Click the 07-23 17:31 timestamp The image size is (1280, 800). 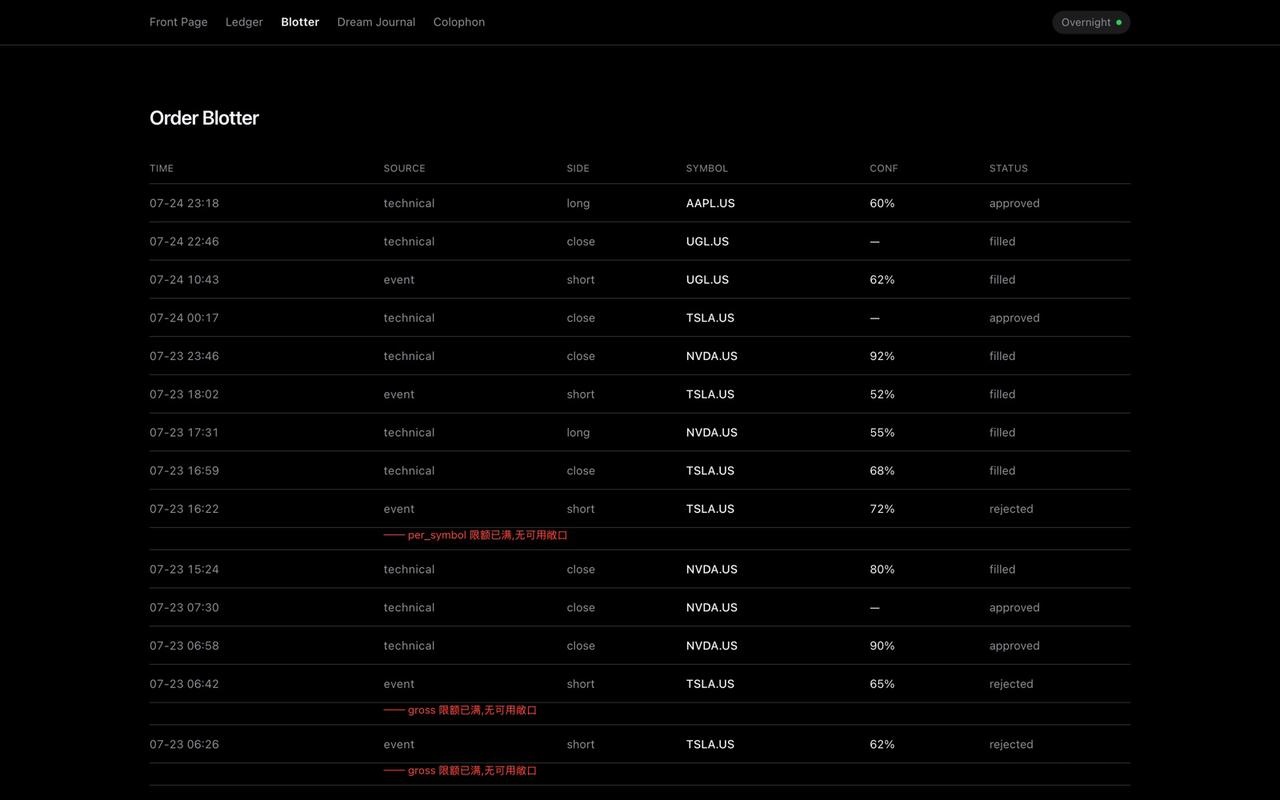[184, 432]
